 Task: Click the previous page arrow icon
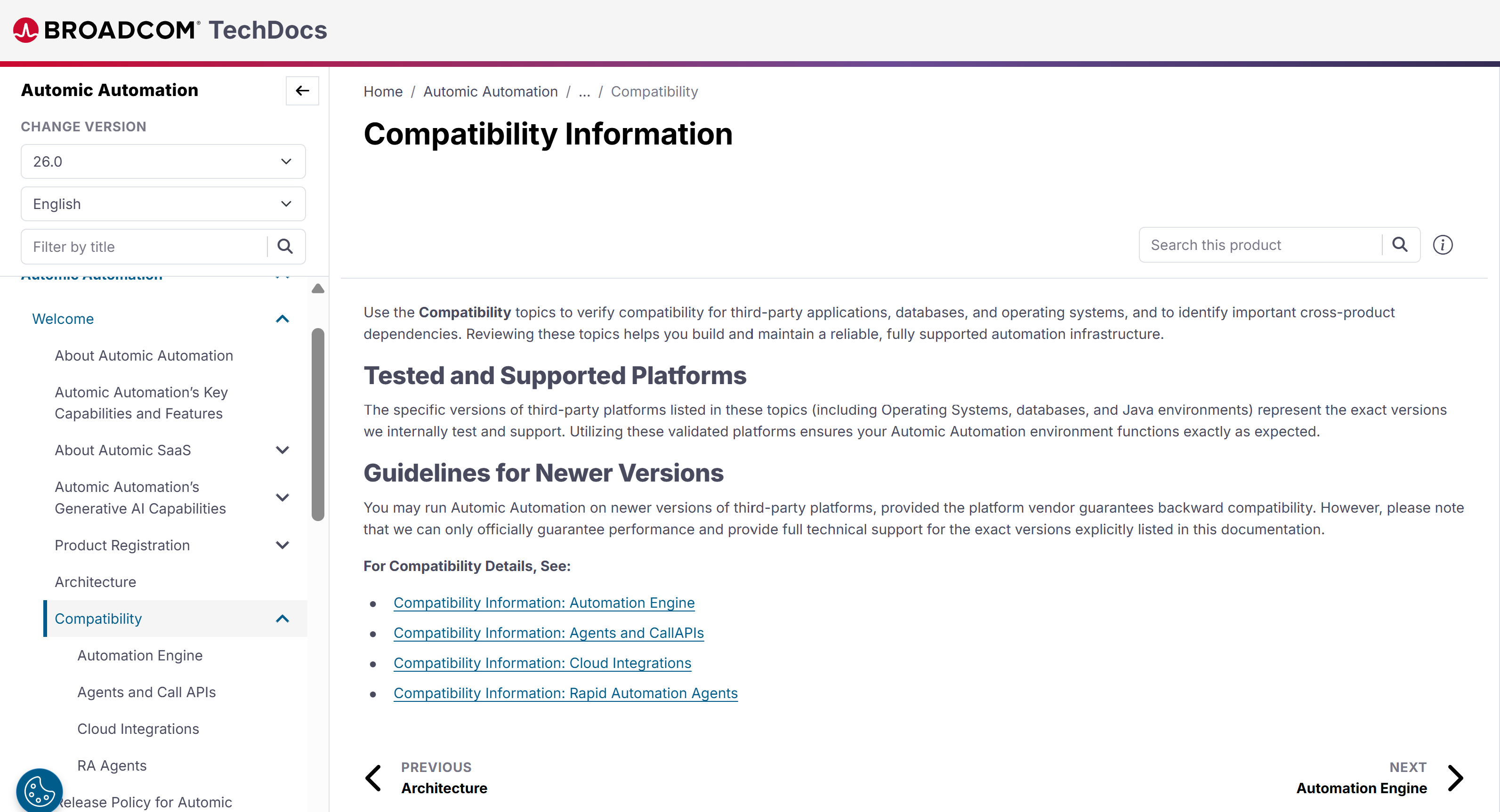pos(373,778)
